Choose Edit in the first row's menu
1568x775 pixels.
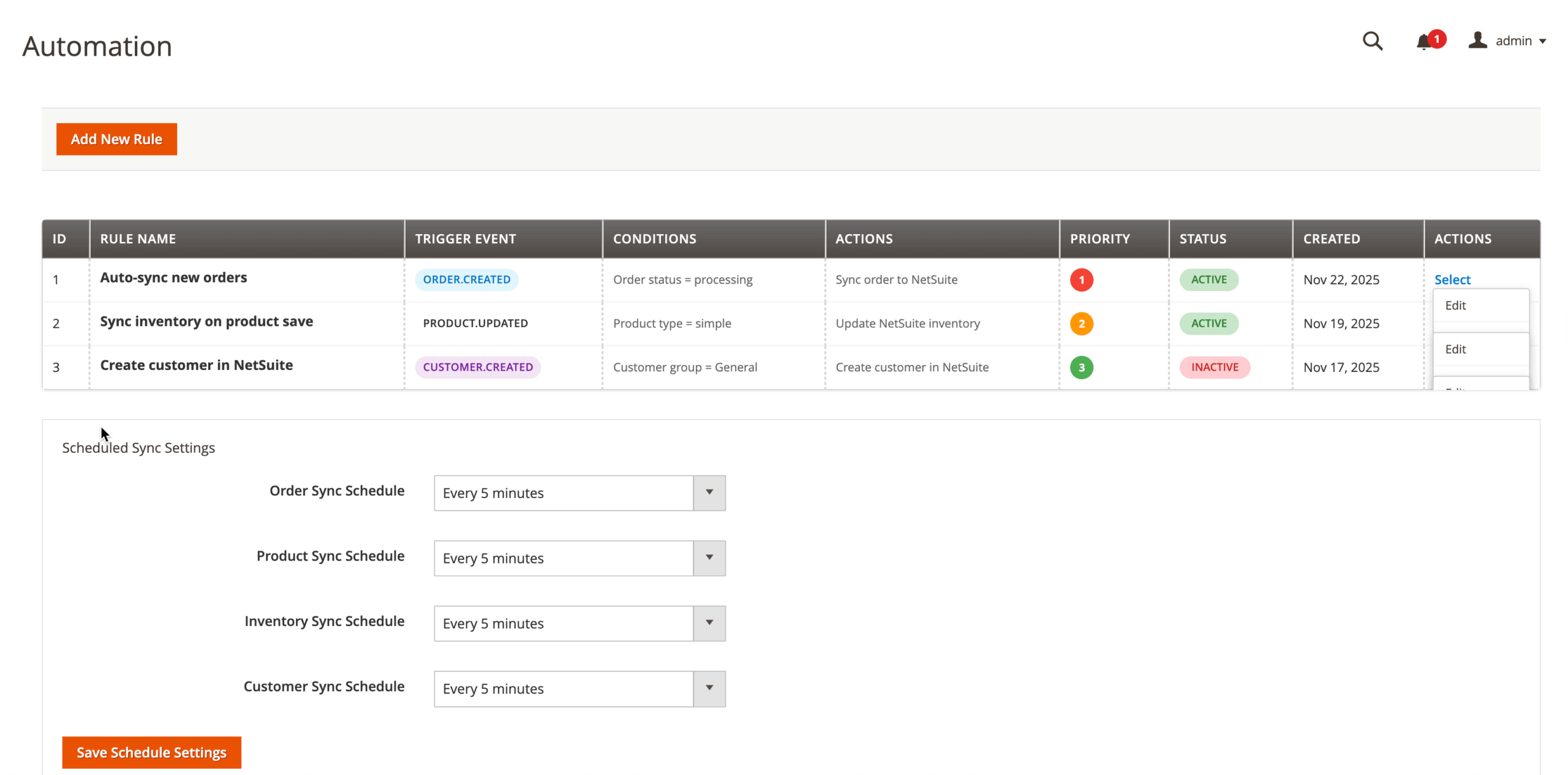[1455, 306]
